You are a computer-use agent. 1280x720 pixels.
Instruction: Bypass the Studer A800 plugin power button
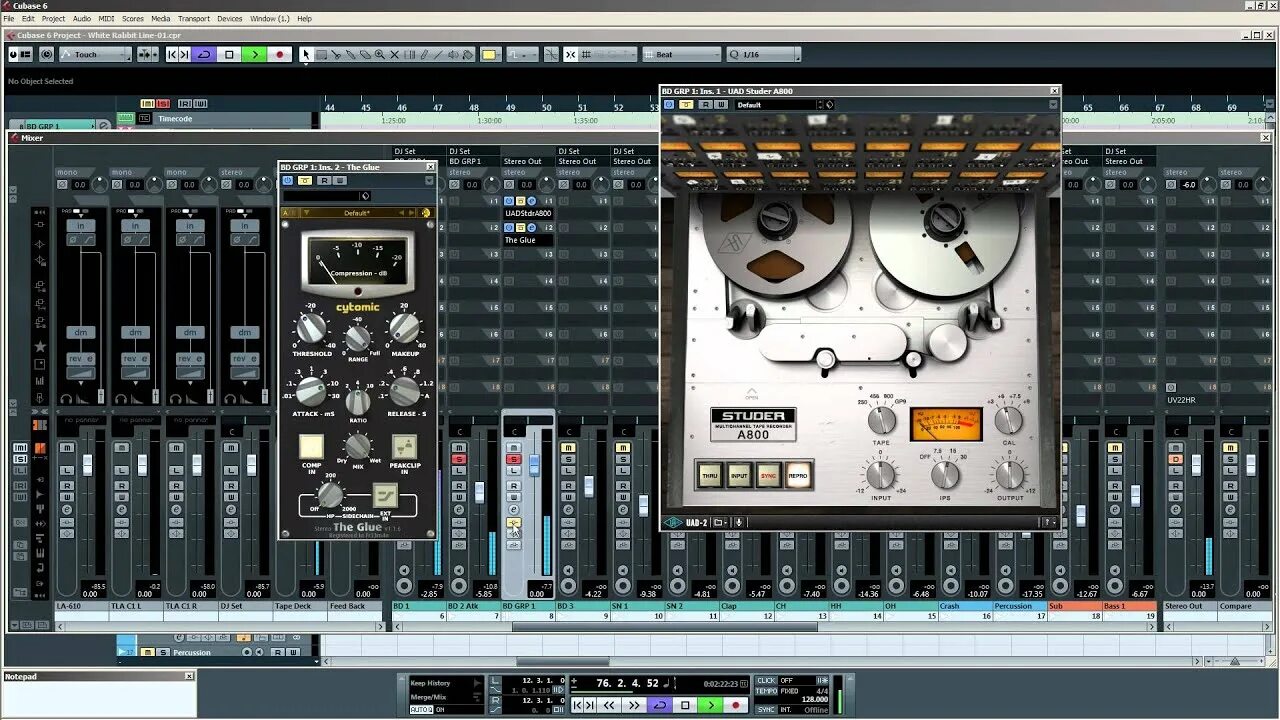(x=669, y=104)
